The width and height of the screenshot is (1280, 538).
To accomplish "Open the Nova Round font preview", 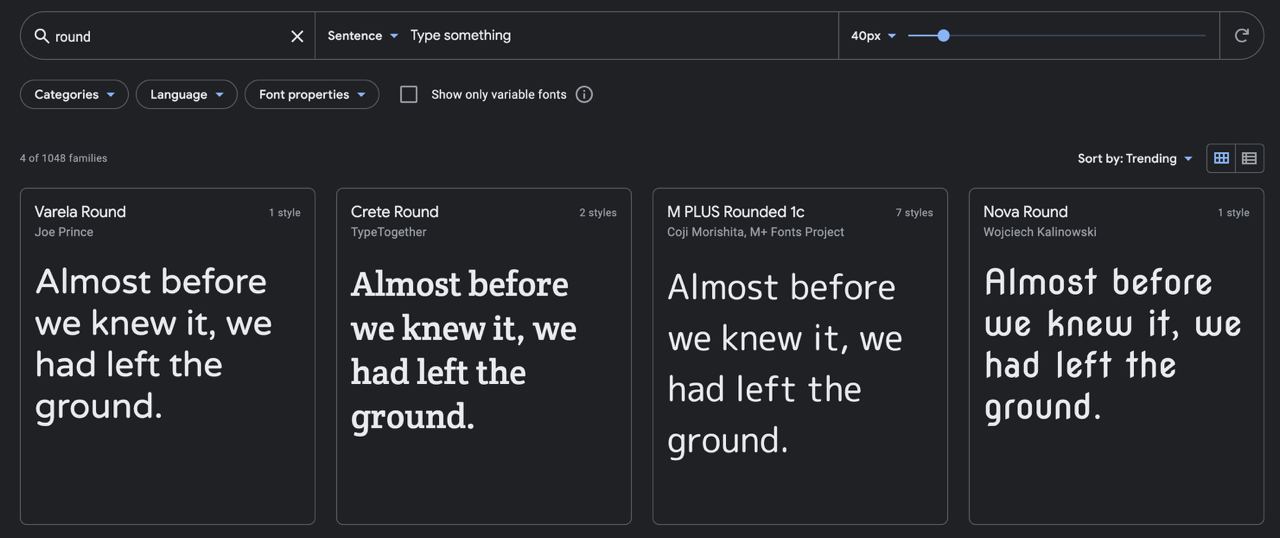I will click(x=1115, y=355).
